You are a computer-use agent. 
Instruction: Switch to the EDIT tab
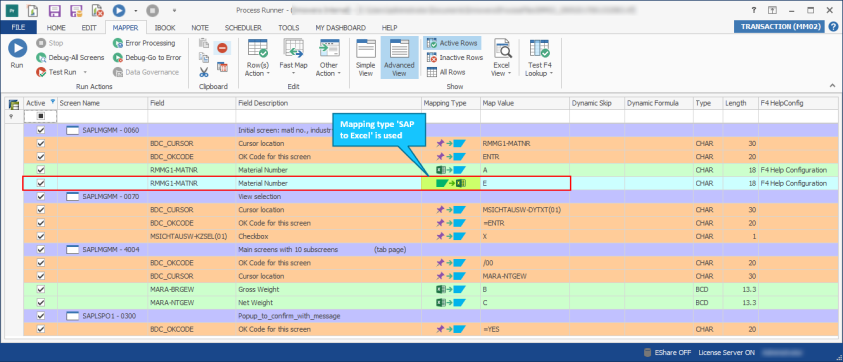click(x=89, y=27)
